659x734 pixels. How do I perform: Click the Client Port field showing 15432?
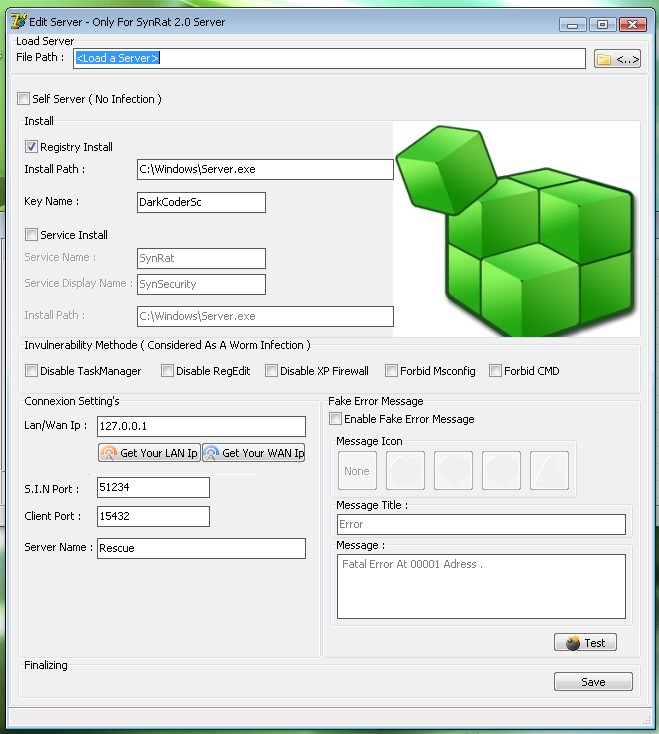(x=154, y=516)
